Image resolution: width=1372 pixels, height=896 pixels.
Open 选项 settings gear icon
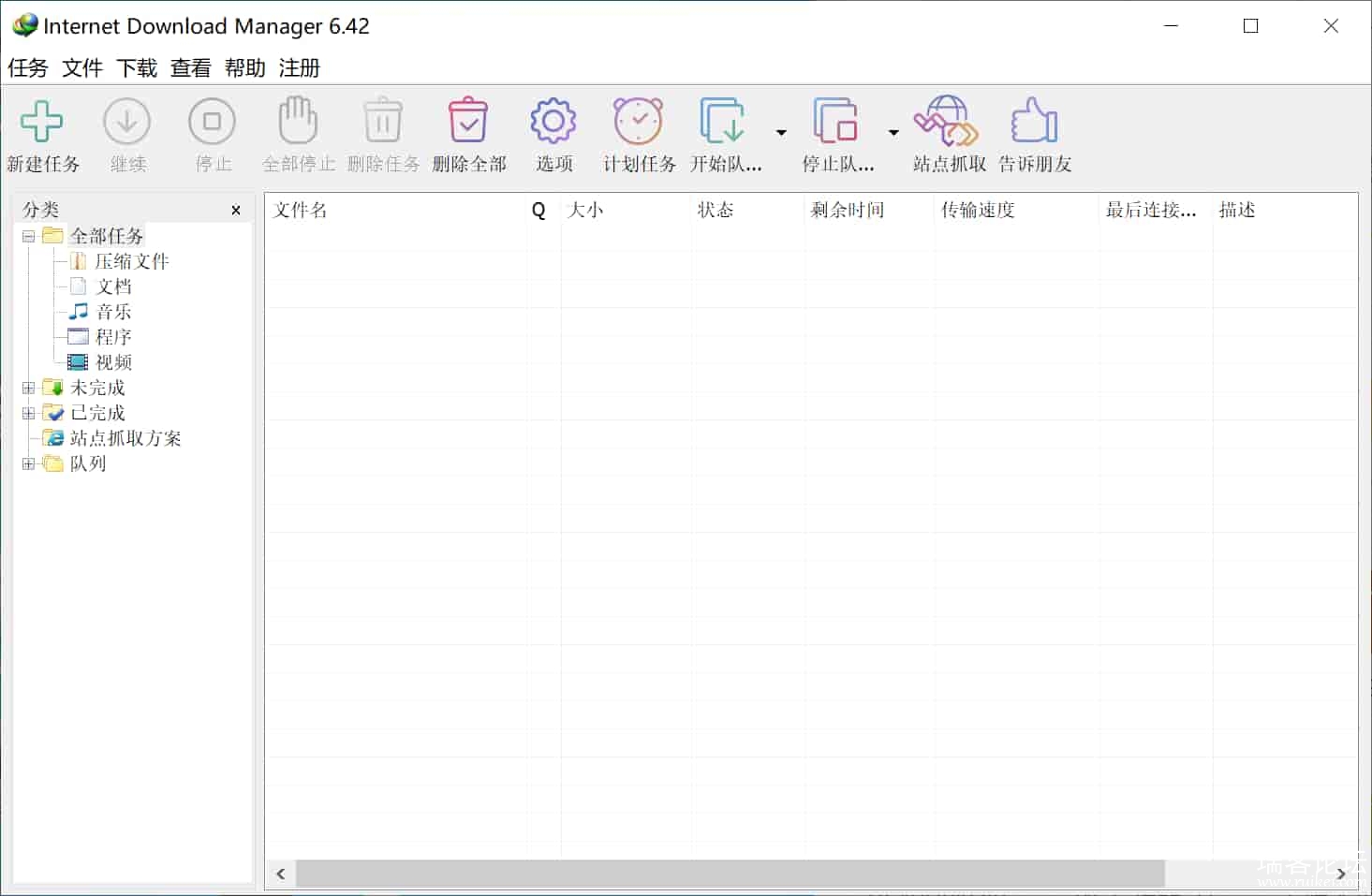point(553,123)
